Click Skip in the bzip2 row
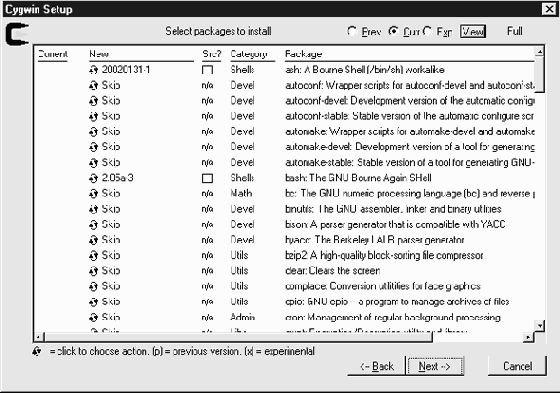Image resolution: width=560 pixels, height=393 pixels. pyautogui.click(x=111, y=255)
